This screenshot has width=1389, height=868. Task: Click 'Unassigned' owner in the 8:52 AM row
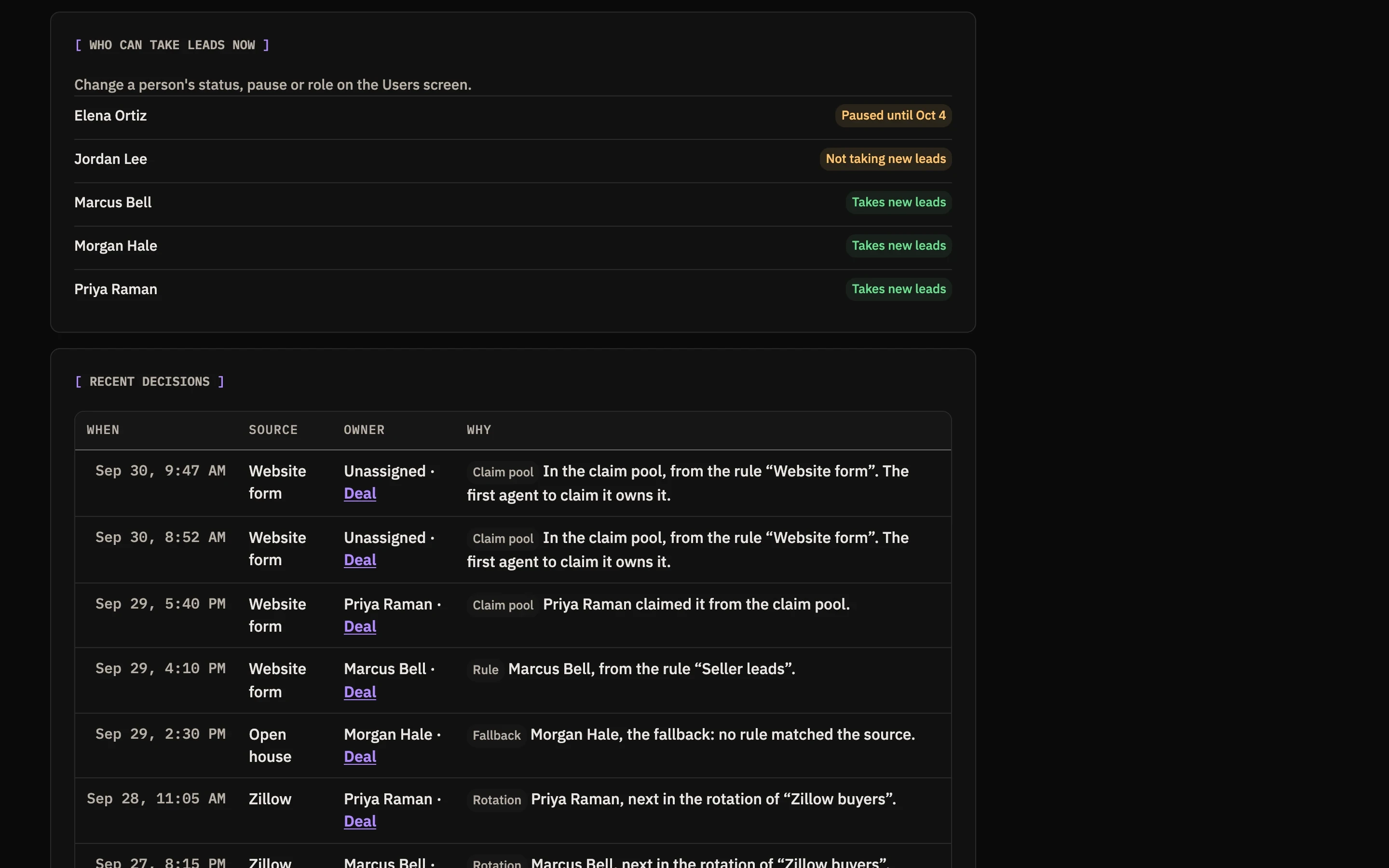(384, 538)
